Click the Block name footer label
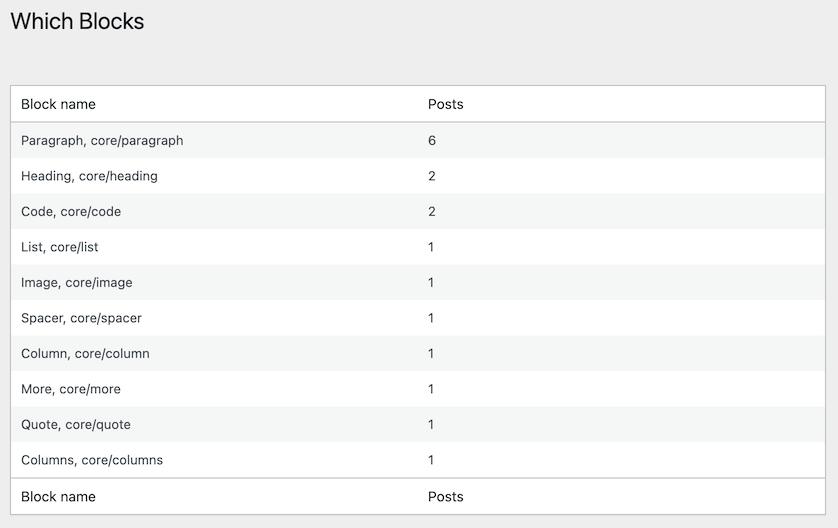This screenshot has height=528, width=838. click(58, 496)
